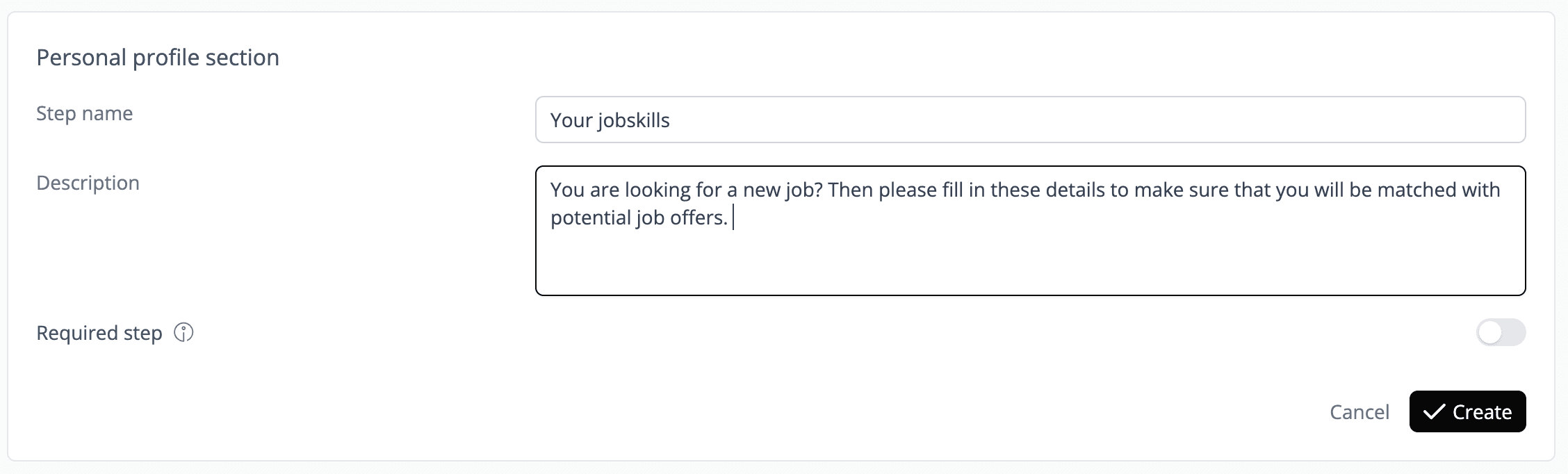Click the word "Then" in the description
The width and height of the screenshot is (1568, 474).
coord(851,190)
